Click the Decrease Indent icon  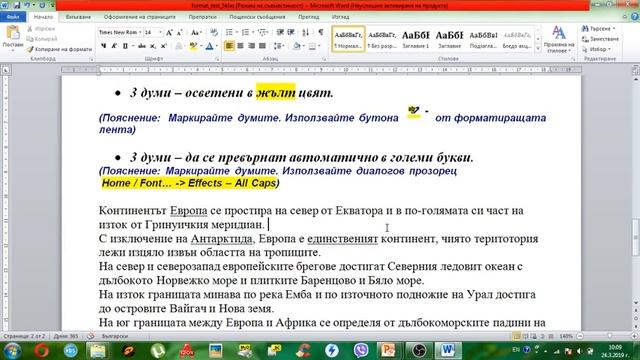280,32
